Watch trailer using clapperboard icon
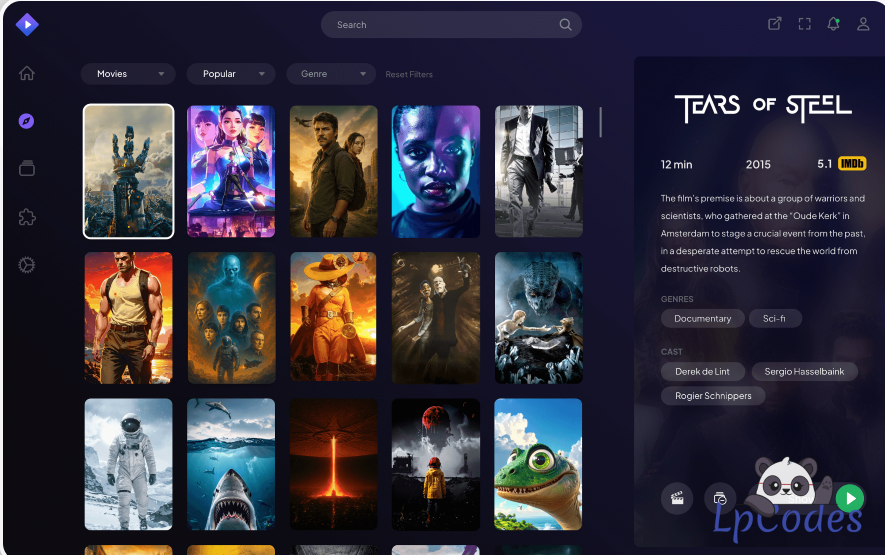 tap(677, 498)
